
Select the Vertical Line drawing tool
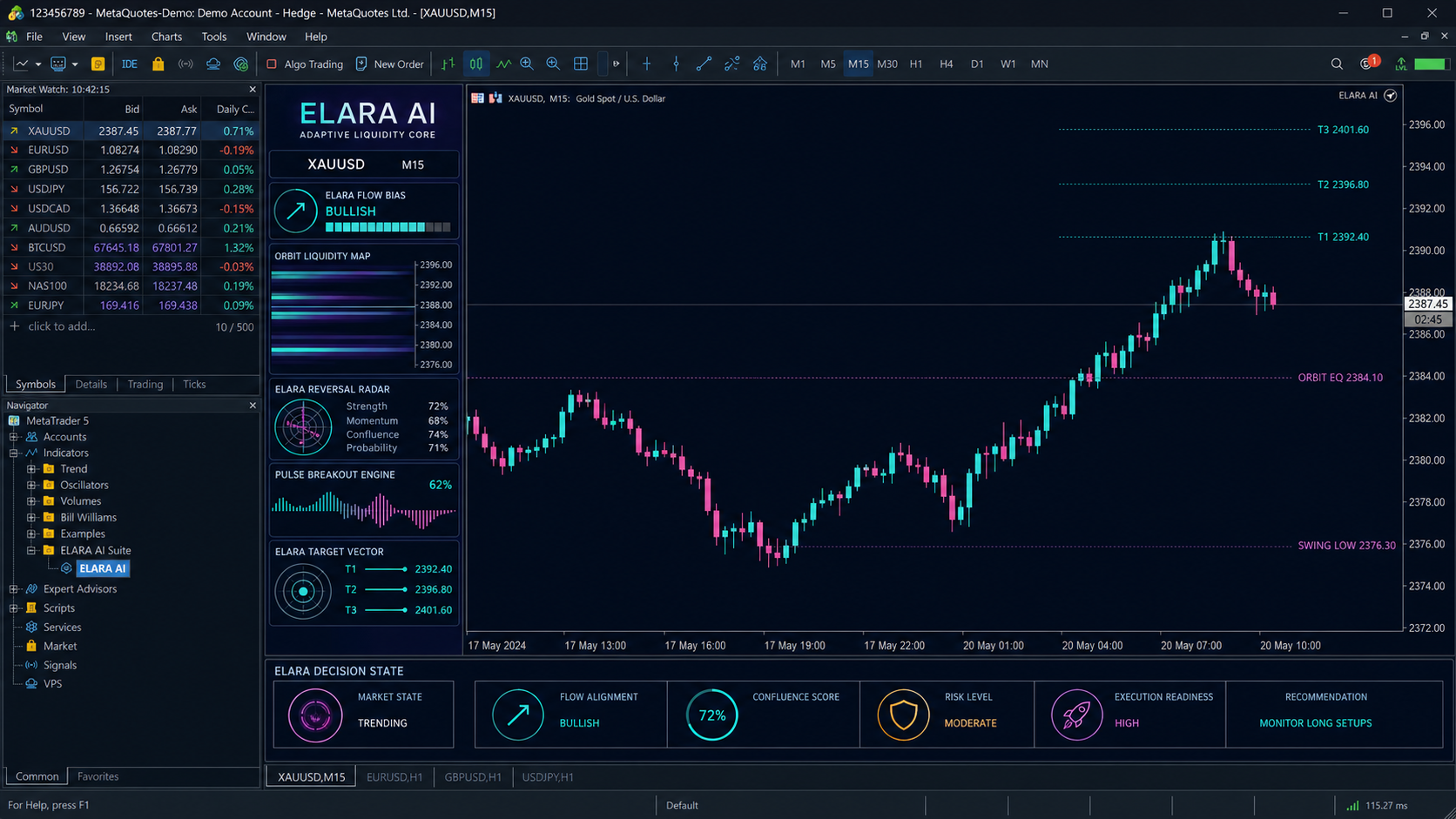click(x=676, y=64)
